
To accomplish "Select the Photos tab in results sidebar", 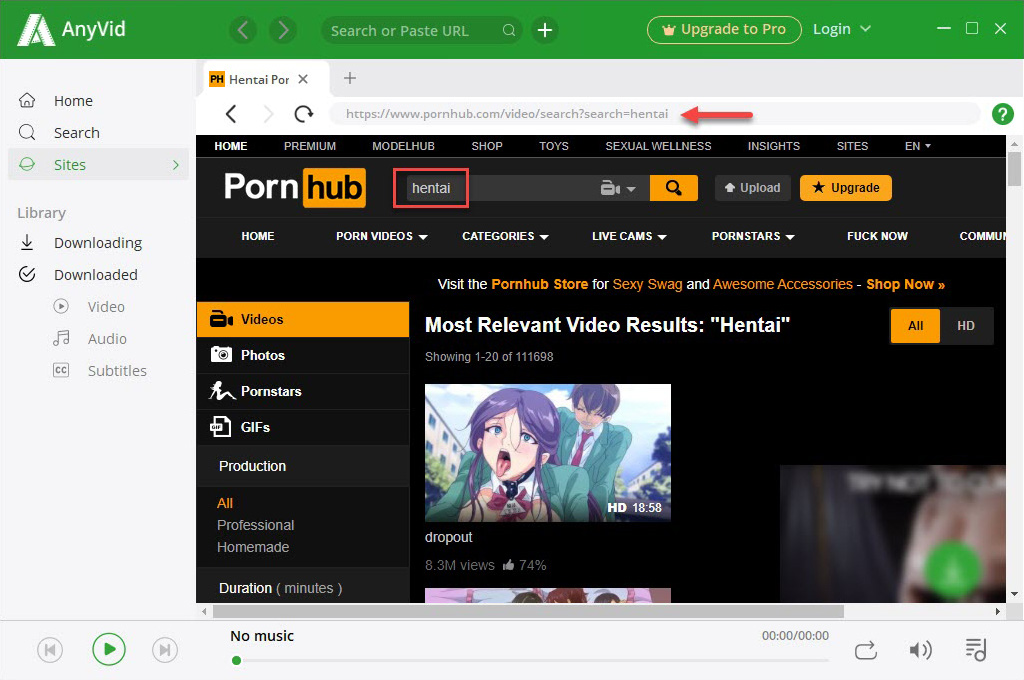I will (x=303, y=355).
